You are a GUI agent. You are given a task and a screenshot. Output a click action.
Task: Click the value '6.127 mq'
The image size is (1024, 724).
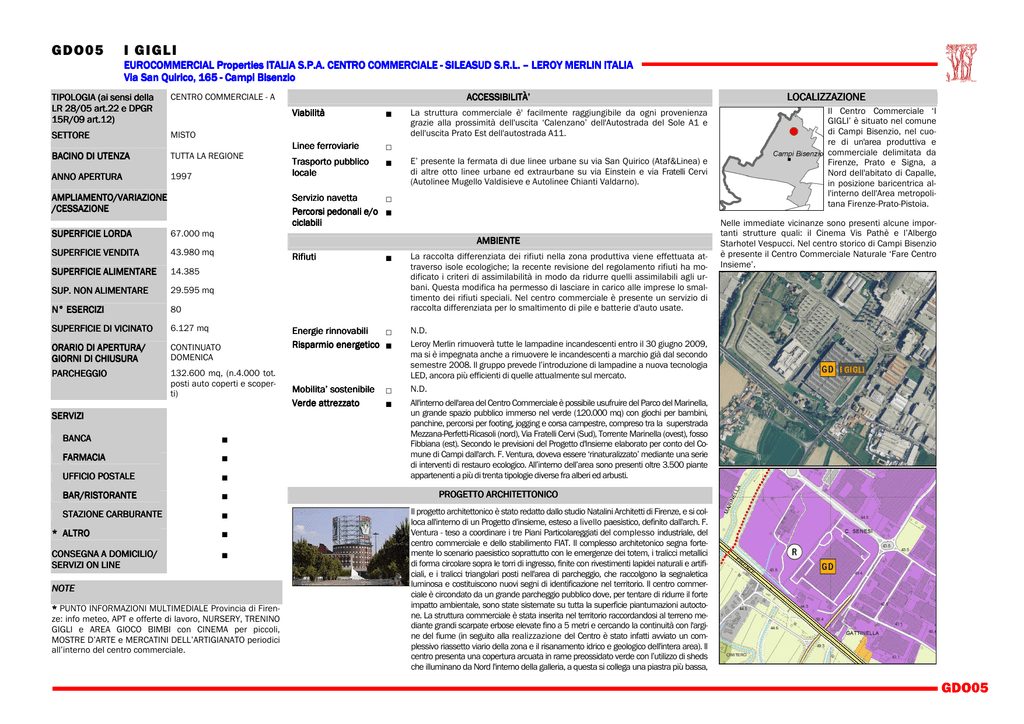tap(189, 328)
